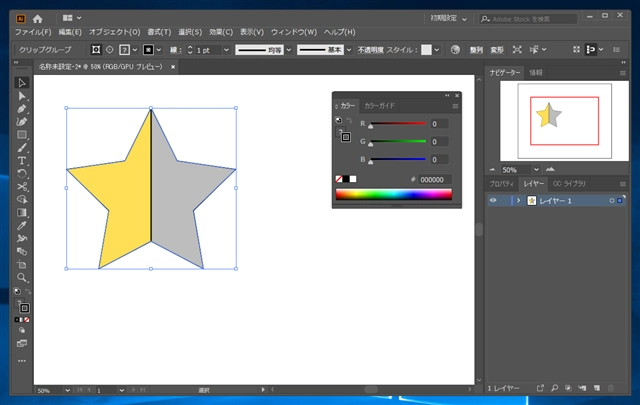Image resolution: width=640 pixels, height=405 pixels.
Task: Select the Blend tool
Action: point(22,251)
